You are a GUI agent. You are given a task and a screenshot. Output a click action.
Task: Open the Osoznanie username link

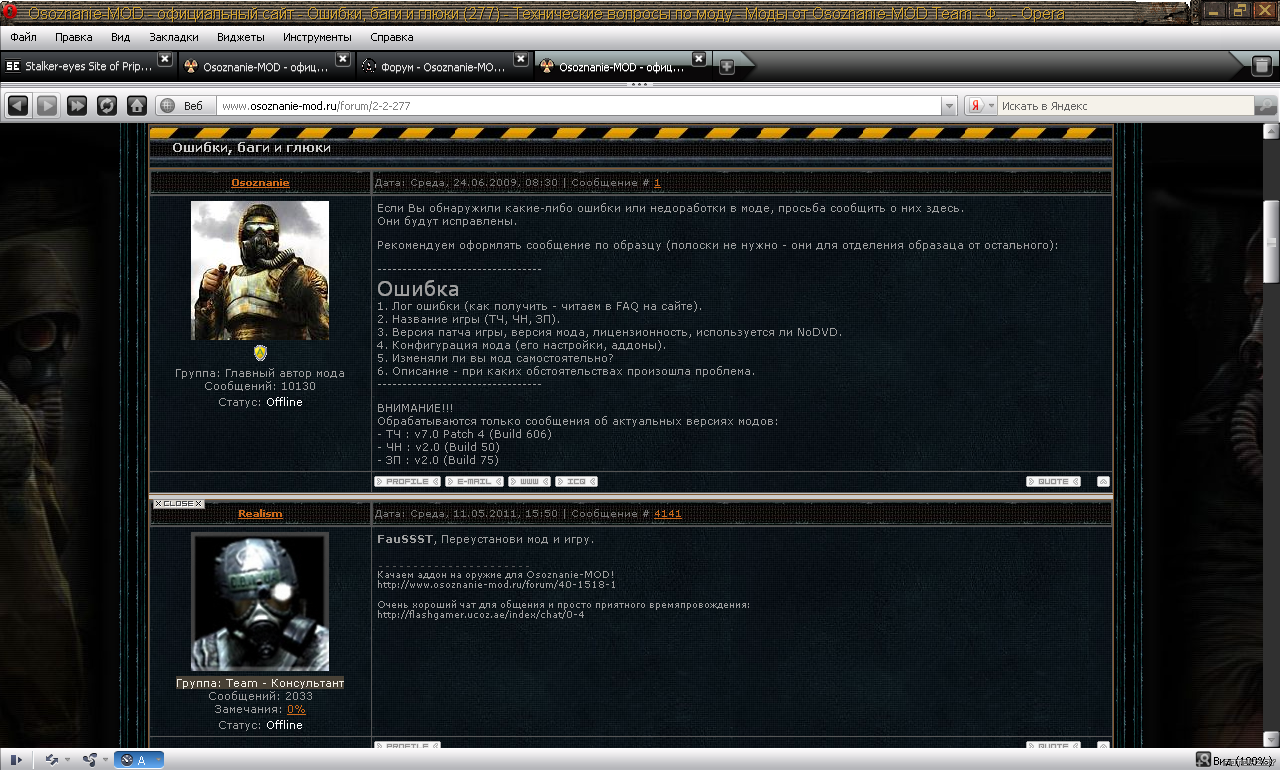pos(260,183)
